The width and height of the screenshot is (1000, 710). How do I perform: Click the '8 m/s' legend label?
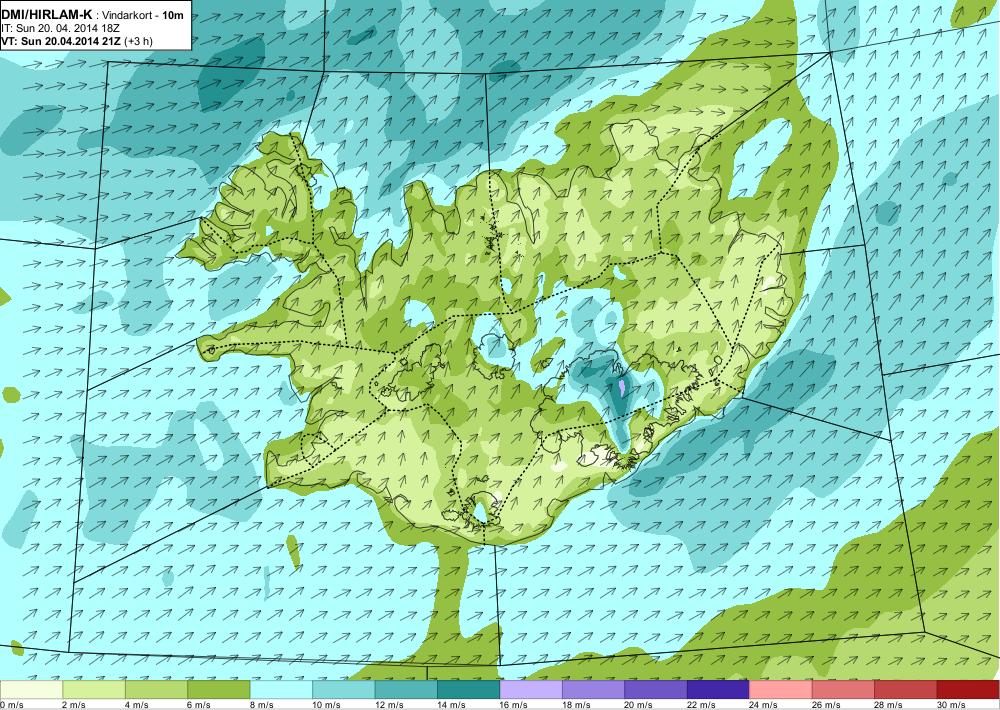(x=261, y=705)
